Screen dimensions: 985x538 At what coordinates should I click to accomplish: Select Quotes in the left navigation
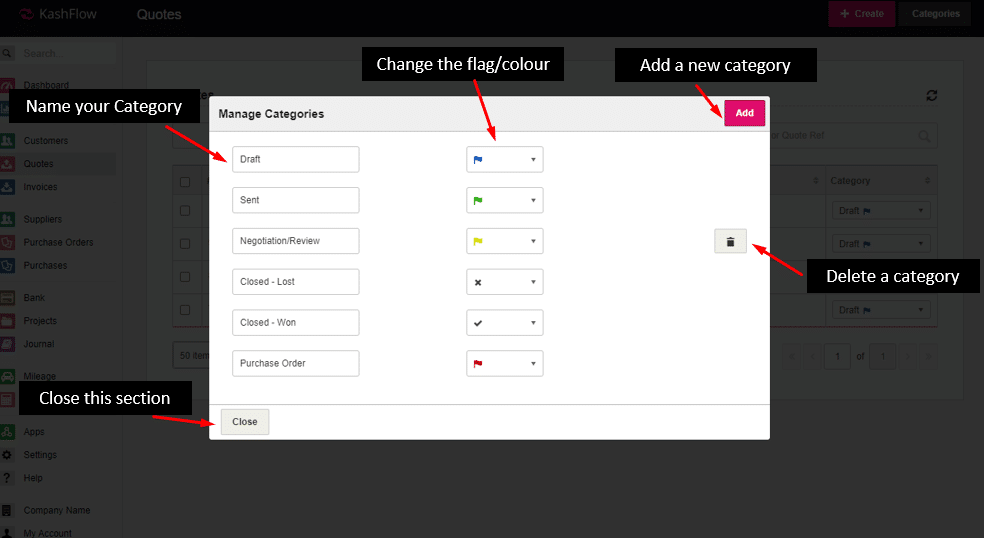pyautogui.click(x=39, y=164)
